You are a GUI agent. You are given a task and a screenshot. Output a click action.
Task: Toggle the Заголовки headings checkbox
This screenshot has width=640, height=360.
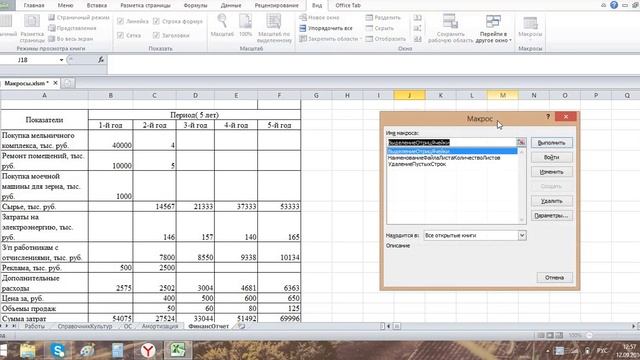pos(171,36)
